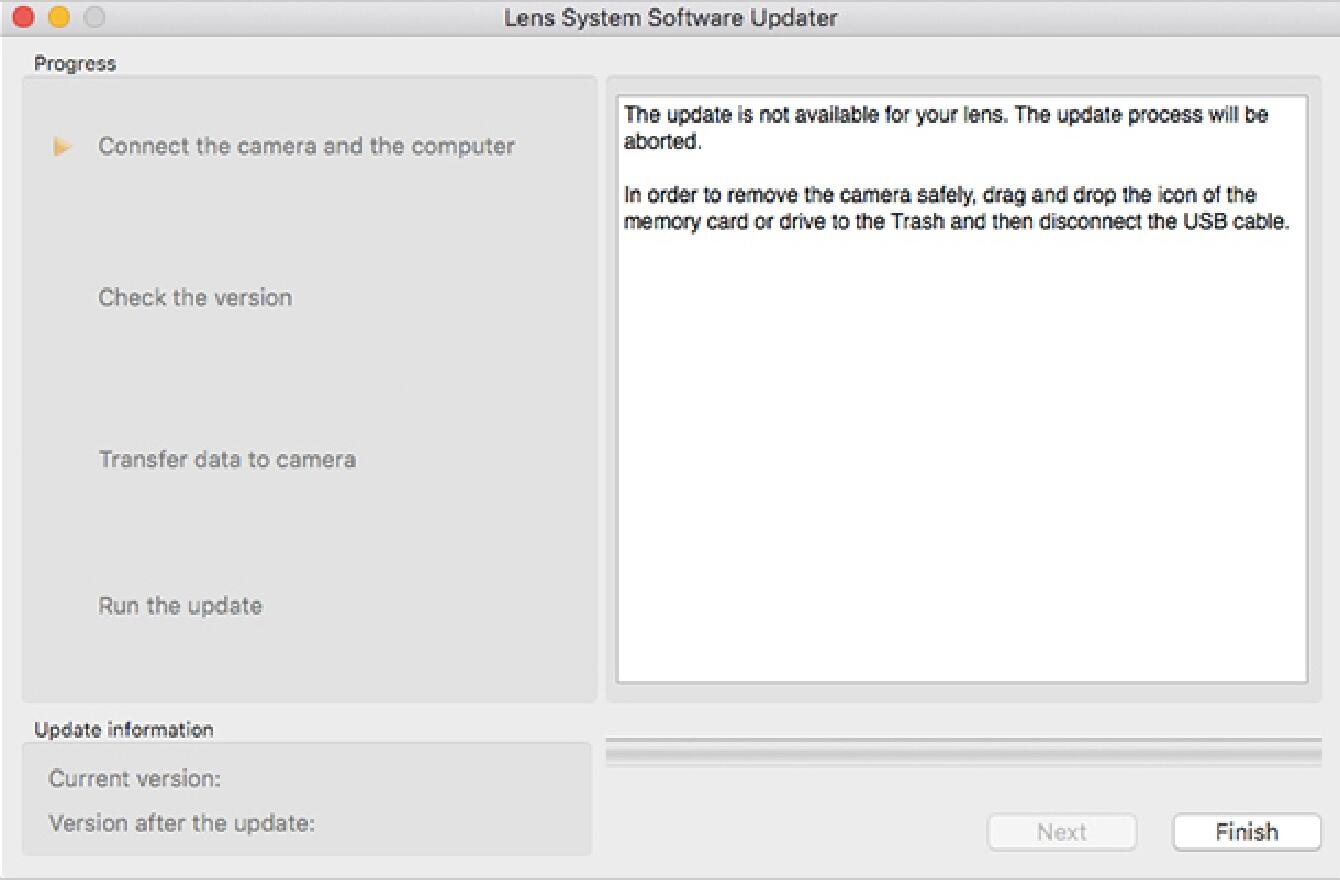The image size is (1340, 880).
Task: Click the "Lens System Software Updater" window title
Action: pyautogui.click(x=670, y=17)
